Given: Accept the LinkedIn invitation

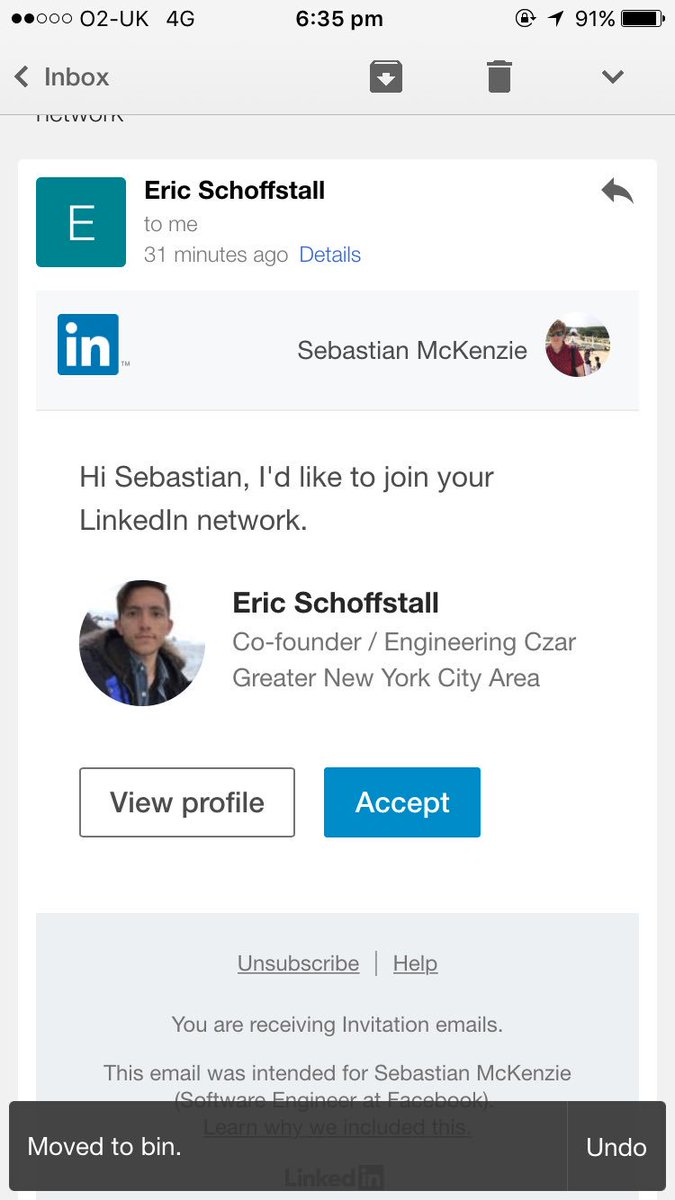Looking at the screenshot, I should tap(402, 802).
